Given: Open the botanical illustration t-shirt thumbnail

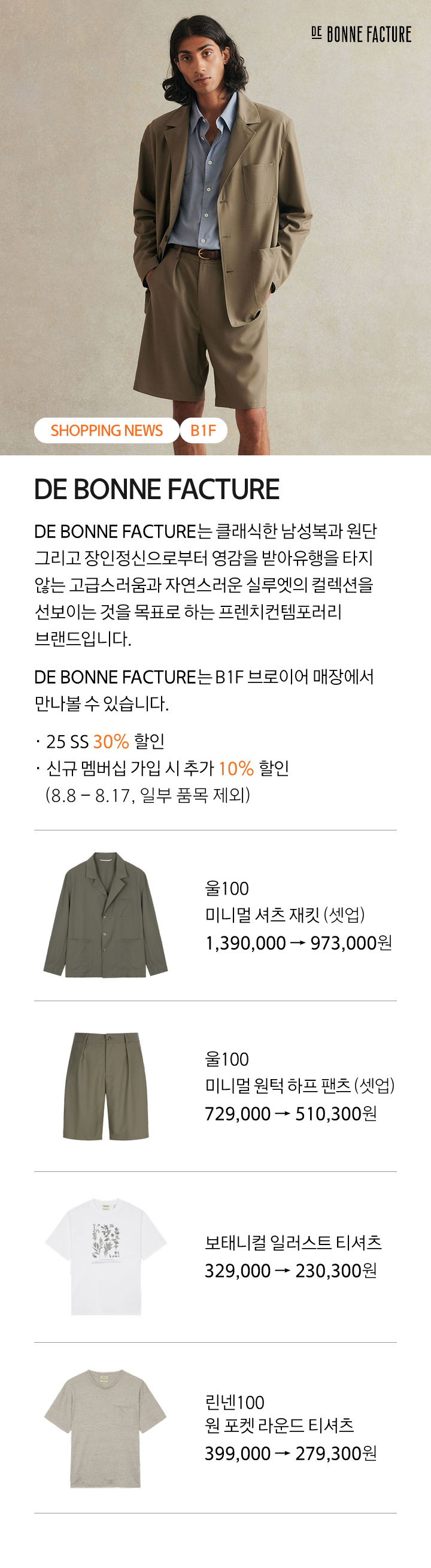Looking at the screenshot, I should (x=106, y=1256).
